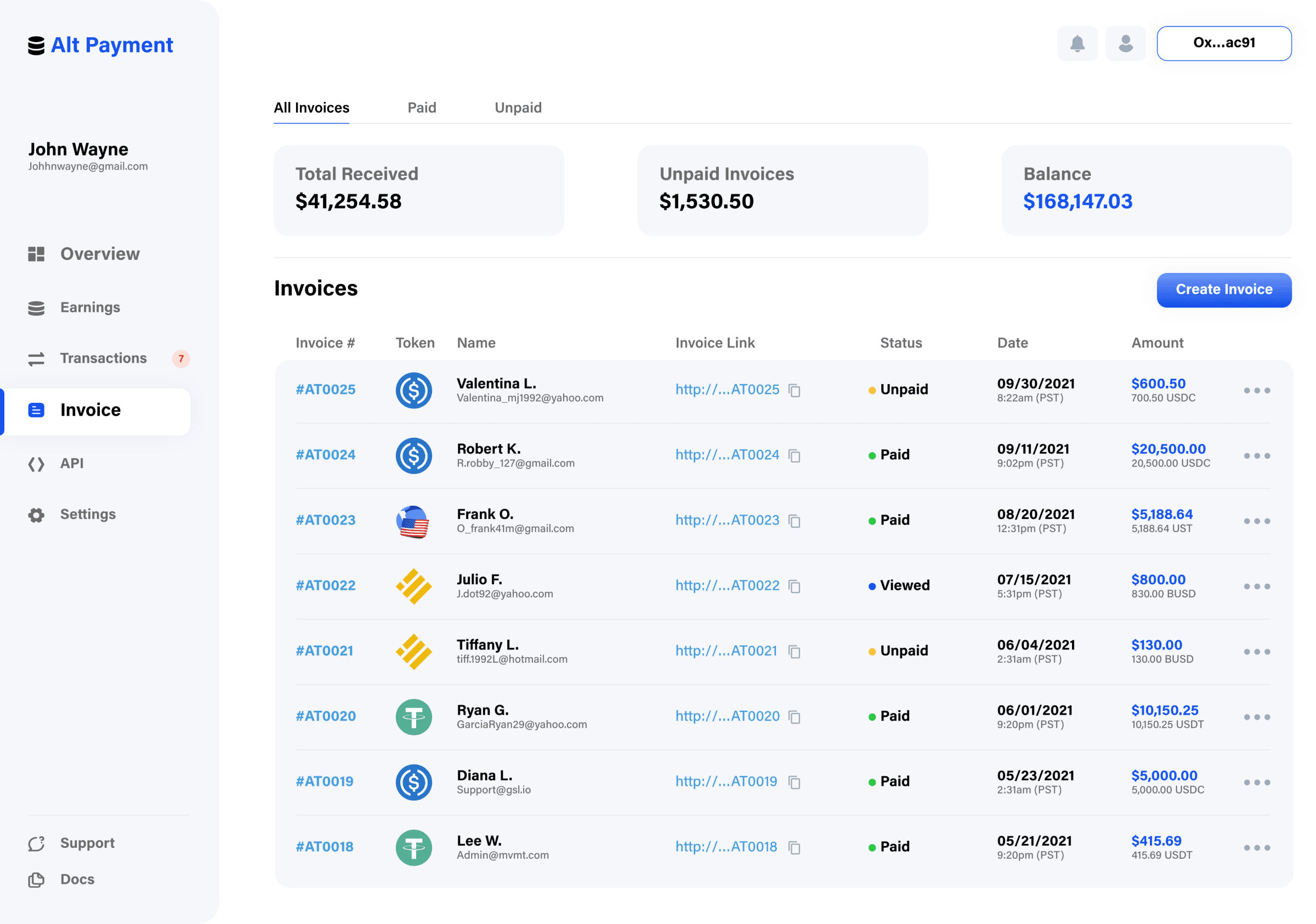The height and width of the screenshot is (924, 1316).
Task: Open more options for invoice AT0018
Action: tap(1257, 848)
